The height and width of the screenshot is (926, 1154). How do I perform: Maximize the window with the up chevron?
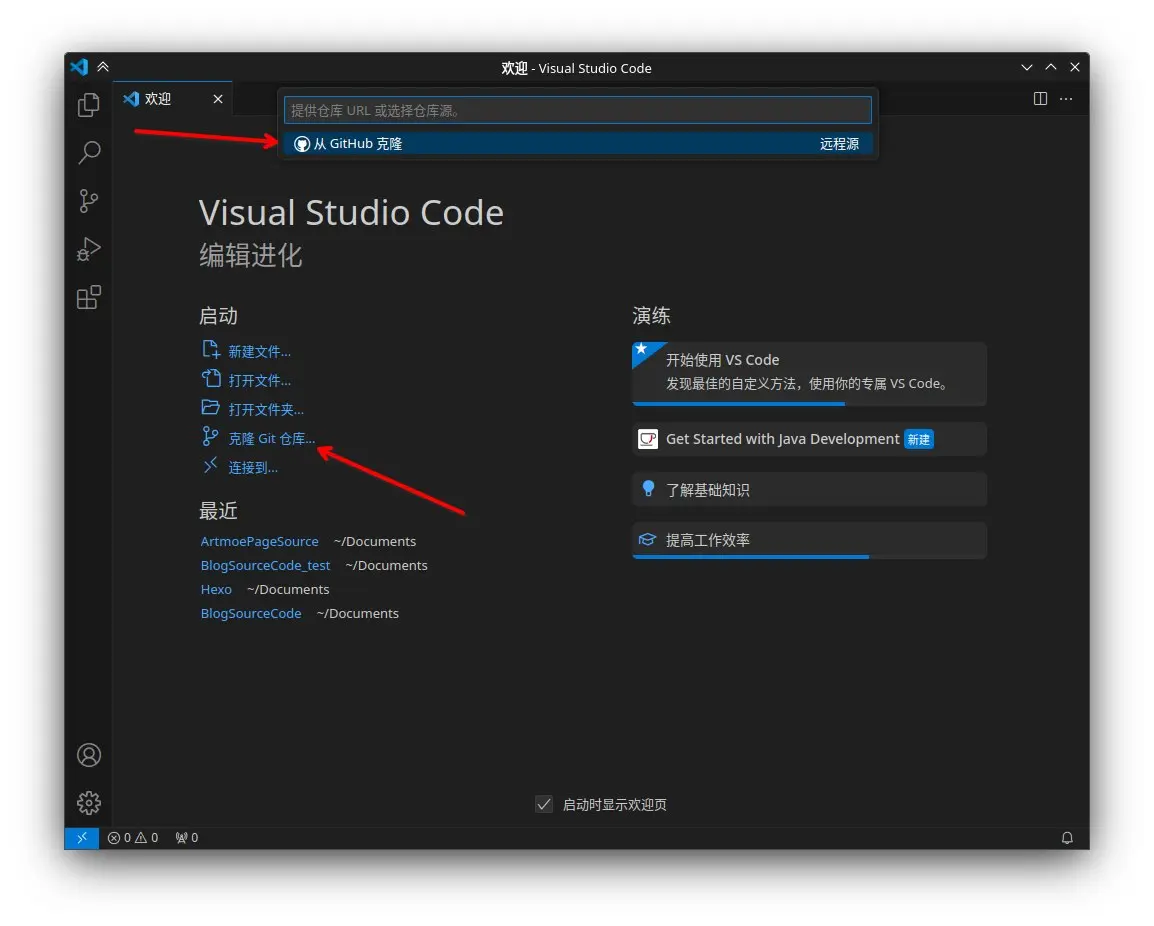point(1051,67)
